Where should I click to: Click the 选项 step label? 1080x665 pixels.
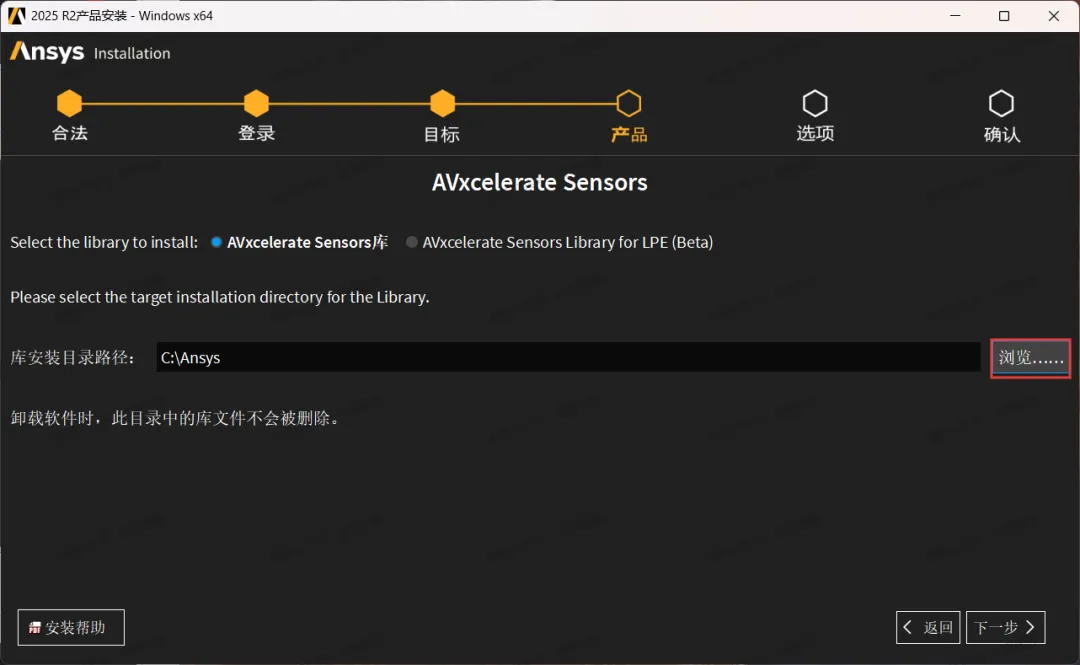coord(815,133)
